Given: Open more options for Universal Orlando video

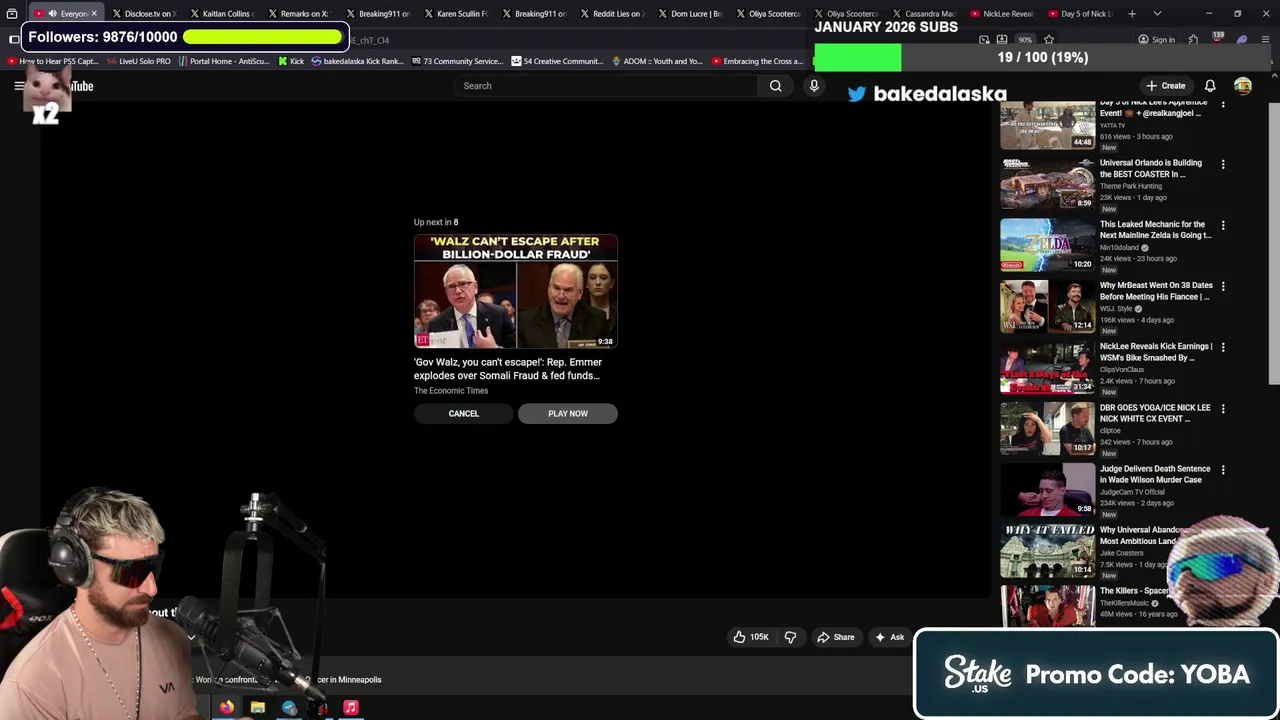Looking at the screenshot, I should 1223,164.
